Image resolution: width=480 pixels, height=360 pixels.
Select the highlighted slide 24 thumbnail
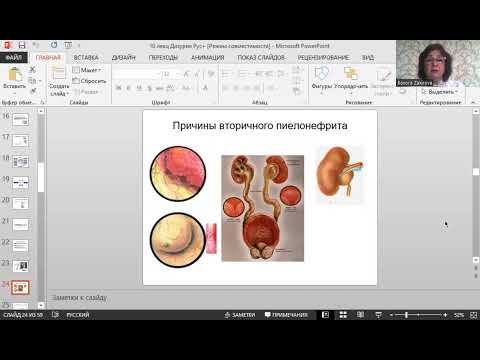(x=20, y=287)
